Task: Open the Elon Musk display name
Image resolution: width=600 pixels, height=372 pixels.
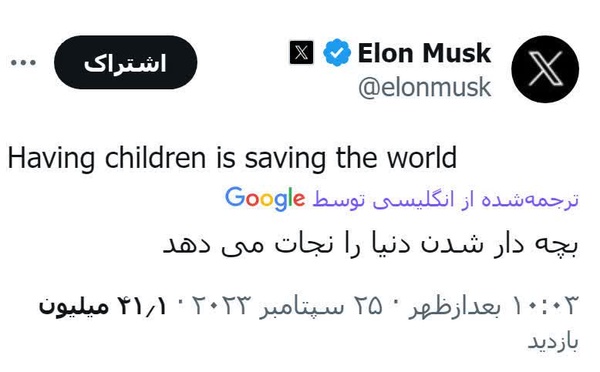Action: click(x=424, y=53)
